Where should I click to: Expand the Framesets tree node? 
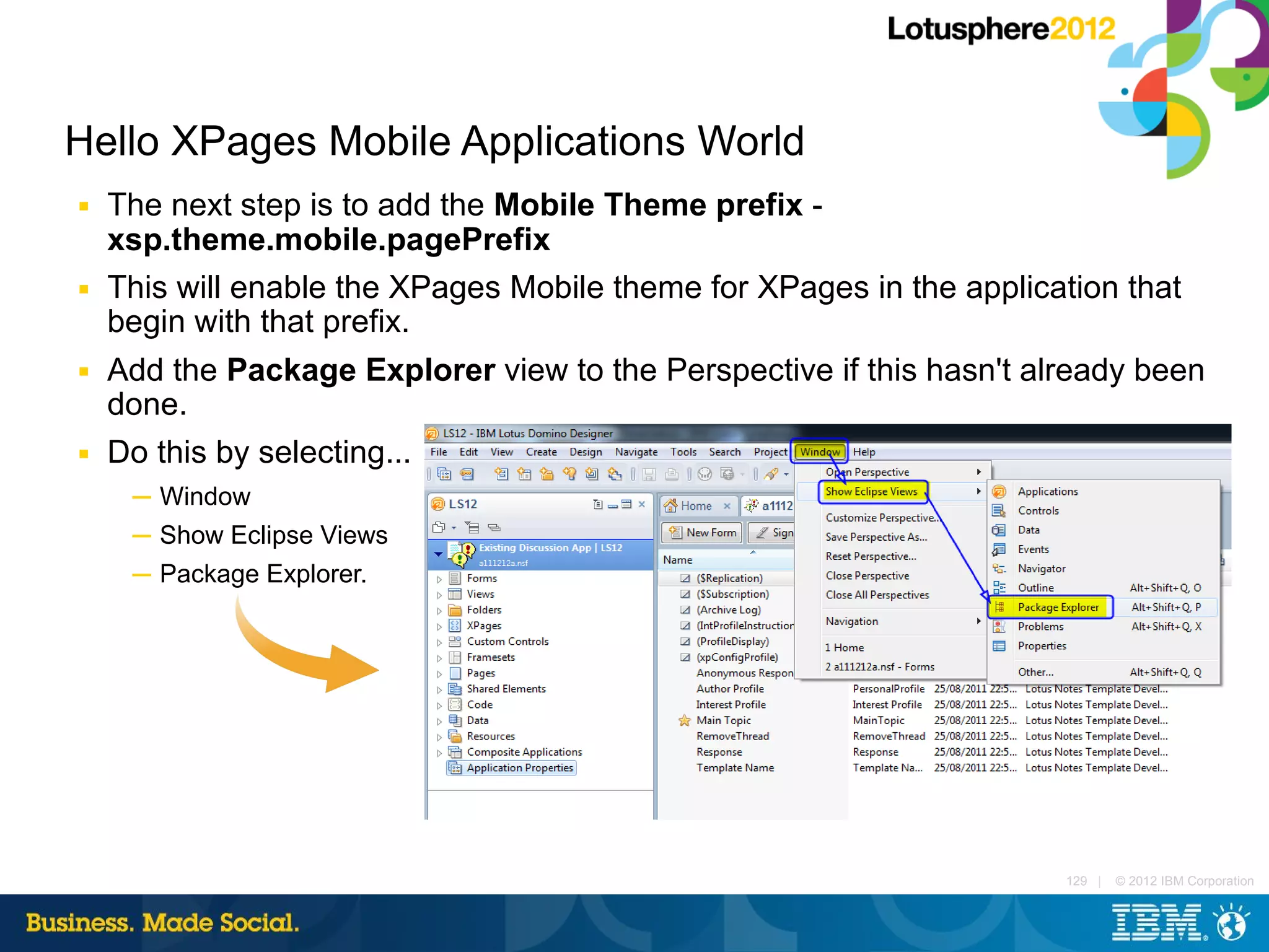(439, 658)
